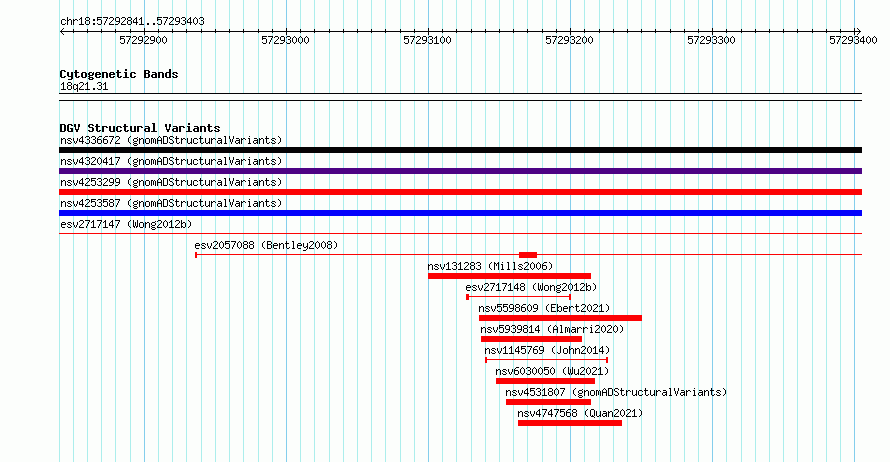Click the DGV Structural Variants track title

pos(140,128)
